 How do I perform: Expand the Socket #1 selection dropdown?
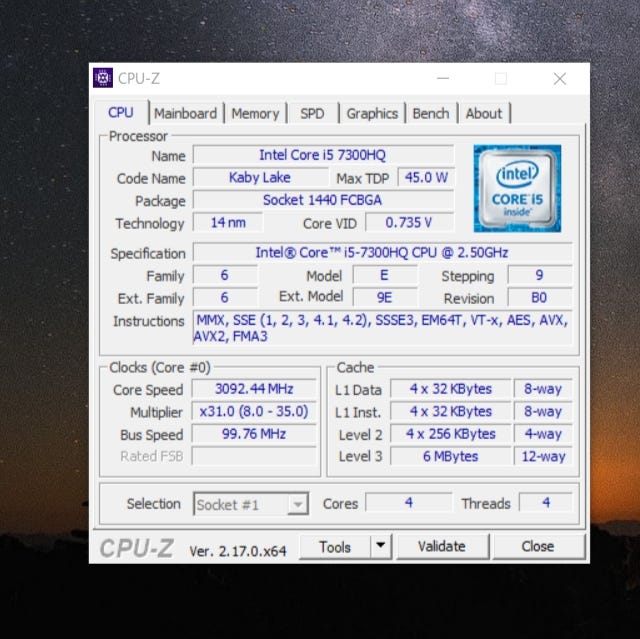[297, 505]
